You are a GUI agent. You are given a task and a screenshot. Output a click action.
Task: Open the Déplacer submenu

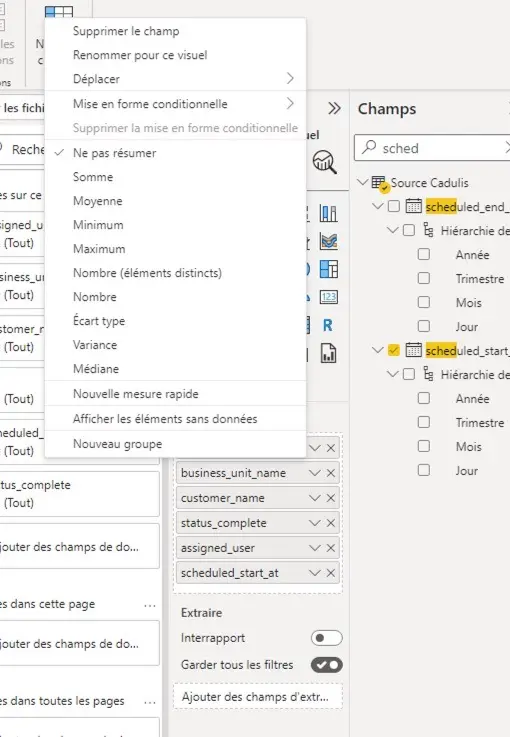[x=175, y=79]
